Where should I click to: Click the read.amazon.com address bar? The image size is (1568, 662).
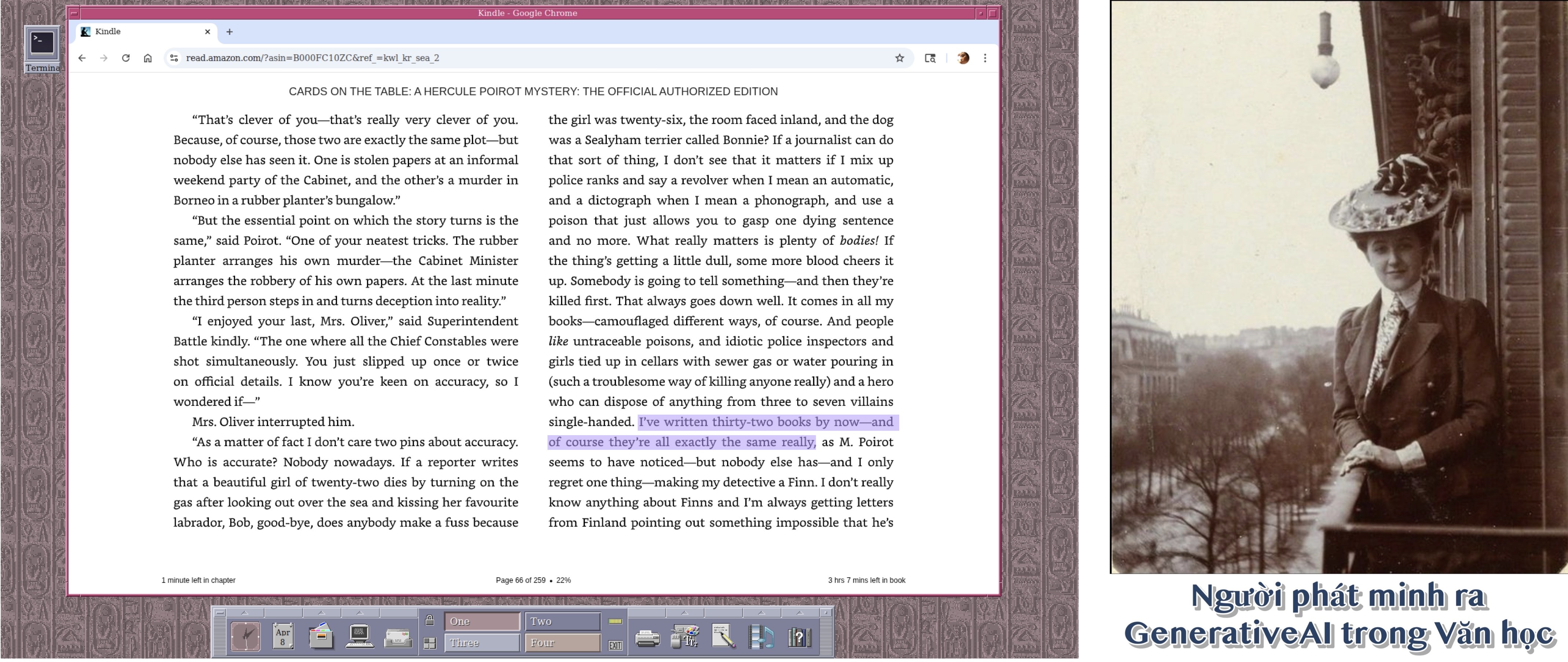pos(487,58)
